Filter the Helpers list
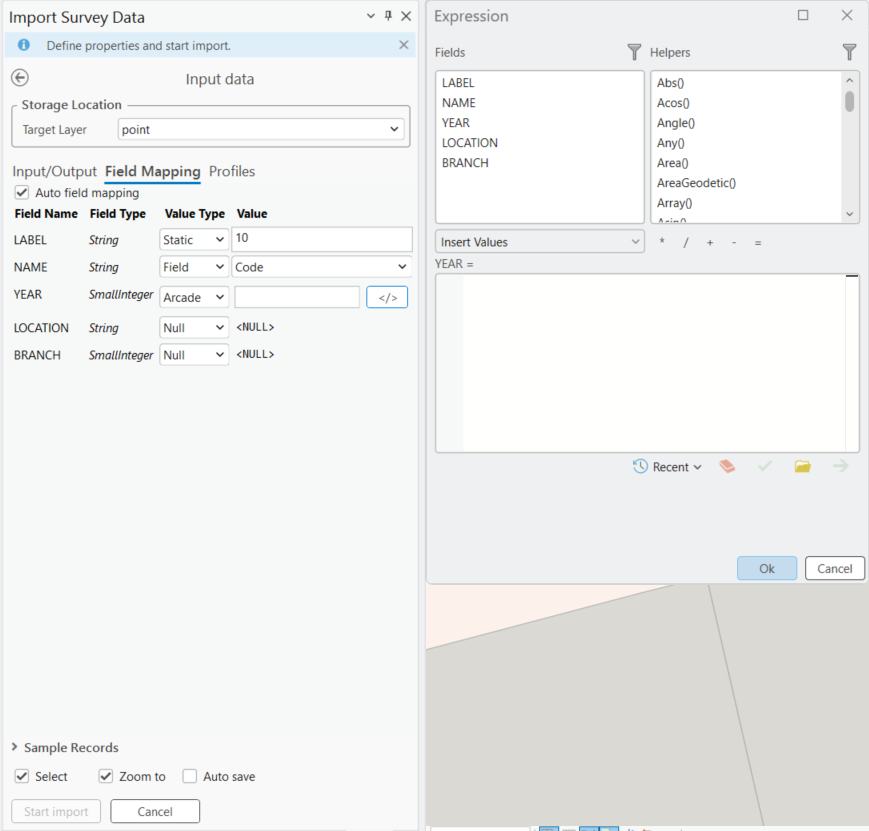 849,52
